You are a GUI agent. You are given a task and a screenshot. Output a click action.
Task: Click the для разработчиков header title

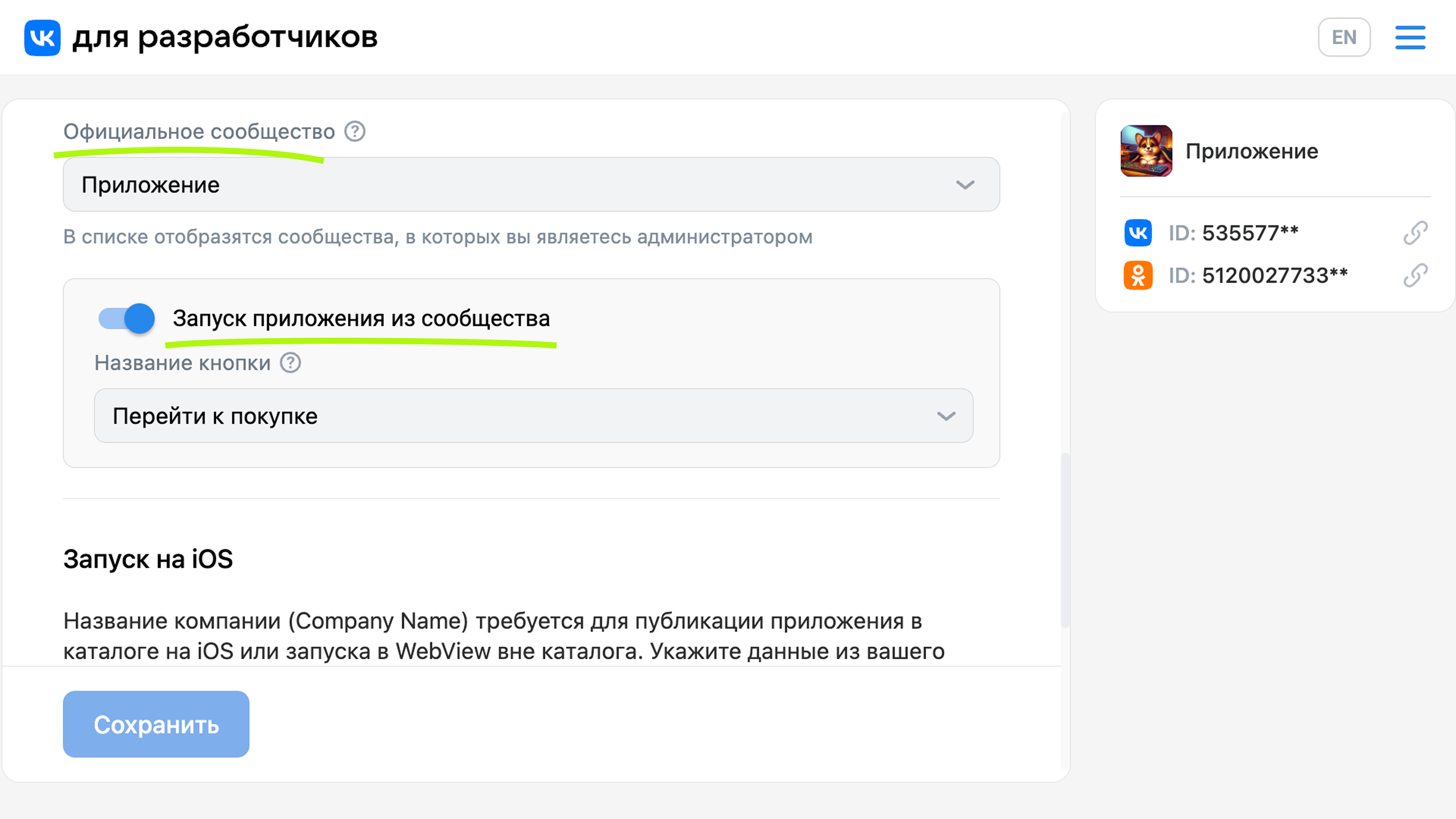point(225,37)
